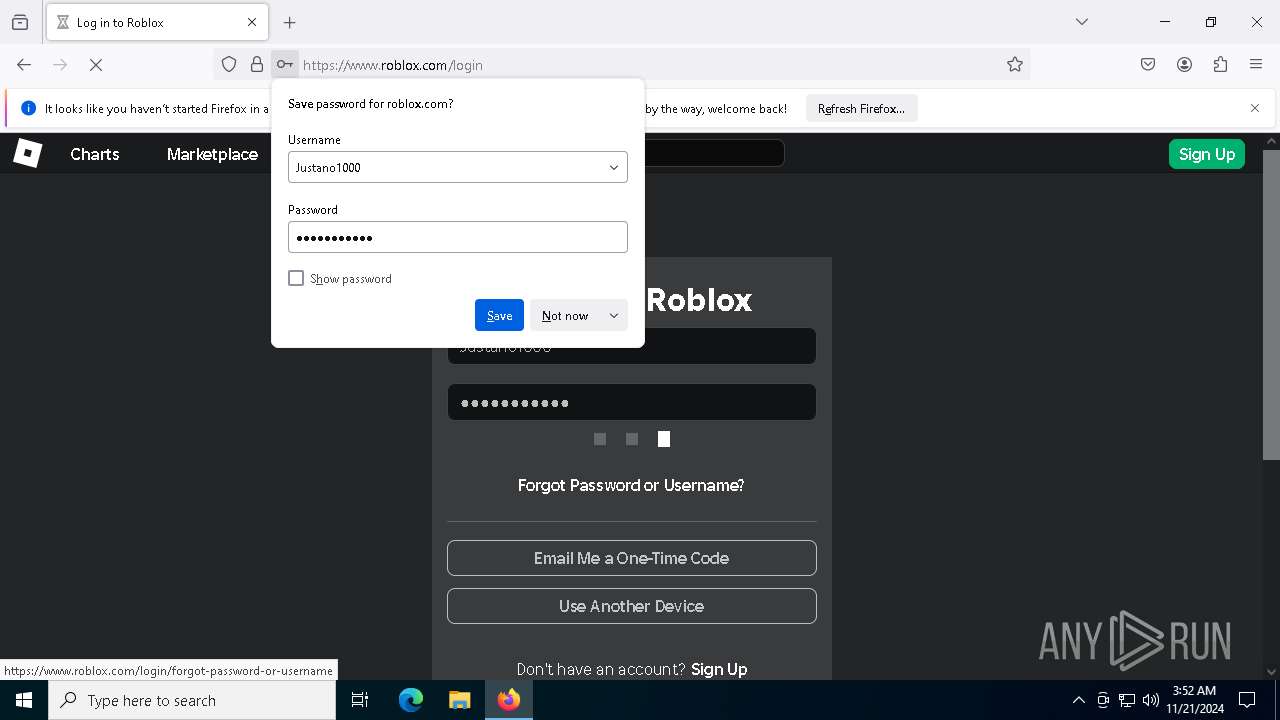
Task: Click the page vertical scrollbar
Action: [x=1271, y=305]
